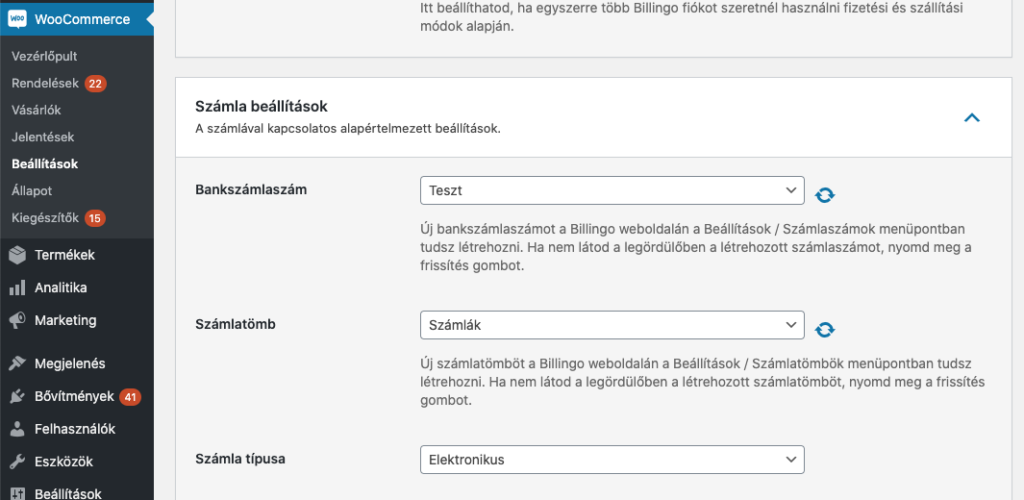Click the Marketing megaphone icon
This screenshot has height=500, width=1024.
[17, 320]
